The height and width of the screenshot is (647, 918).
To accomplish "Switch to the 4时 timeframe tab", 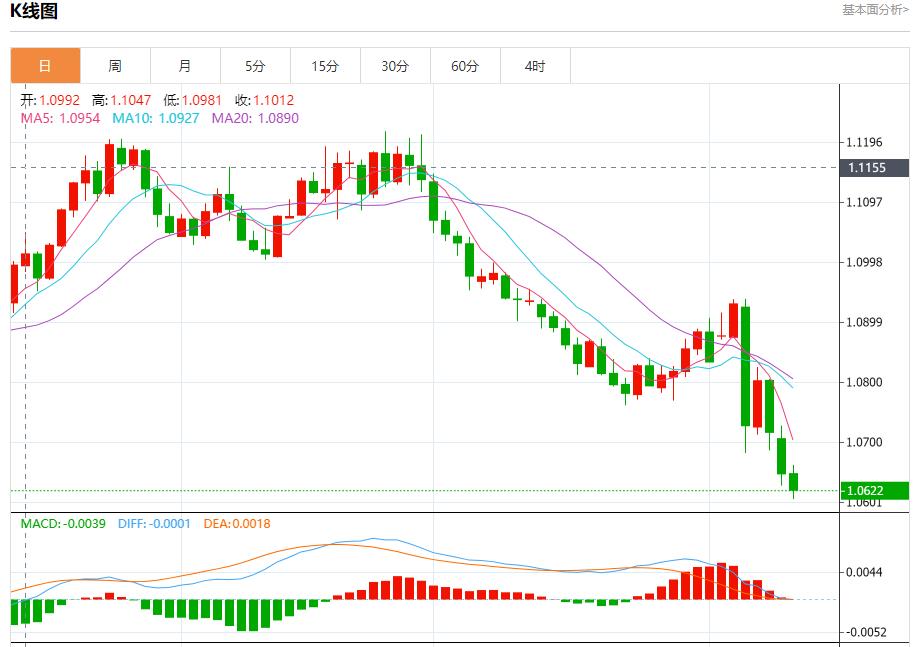I will click(x=535, y=66).
